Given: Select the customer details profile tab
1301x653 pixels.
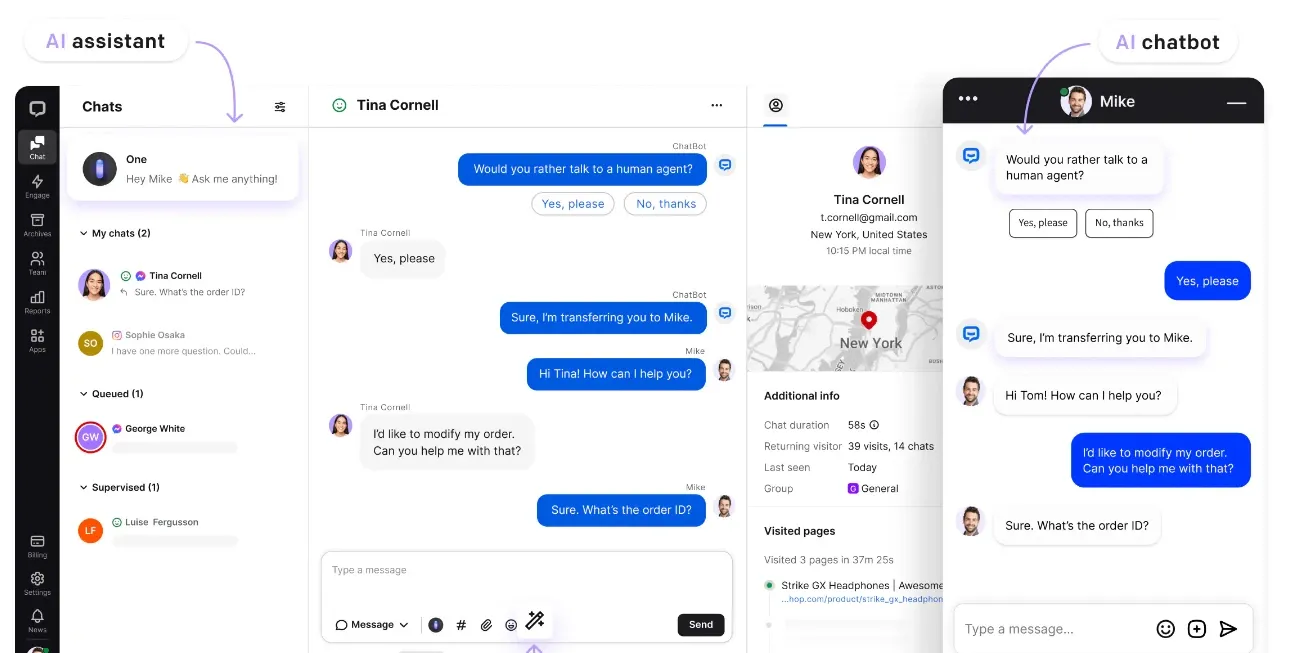Looking at the screenshot, I should (775, 105).
